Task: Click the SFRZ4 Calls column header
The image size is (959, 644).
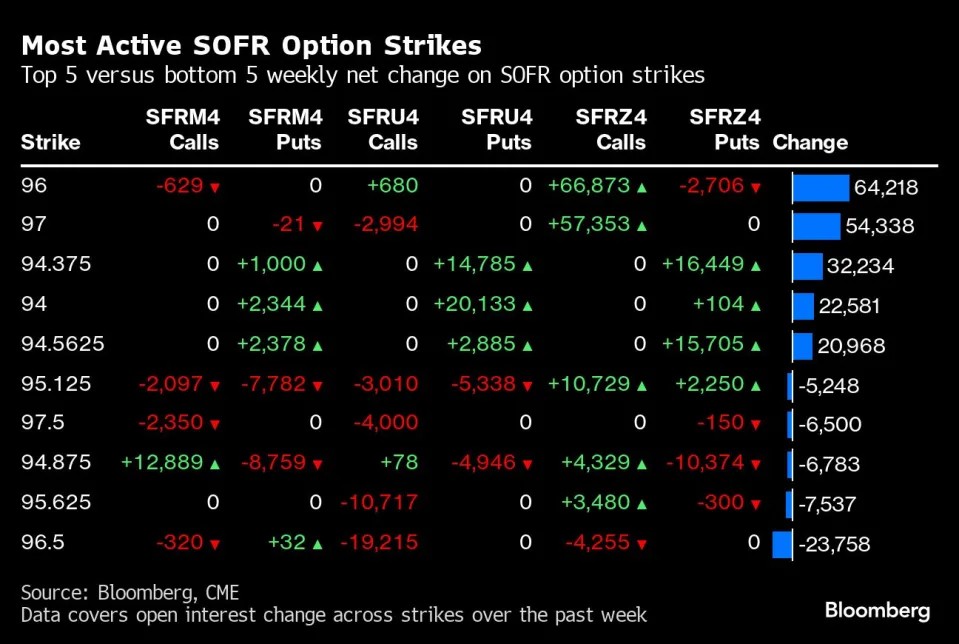Action: pos(611,130)
